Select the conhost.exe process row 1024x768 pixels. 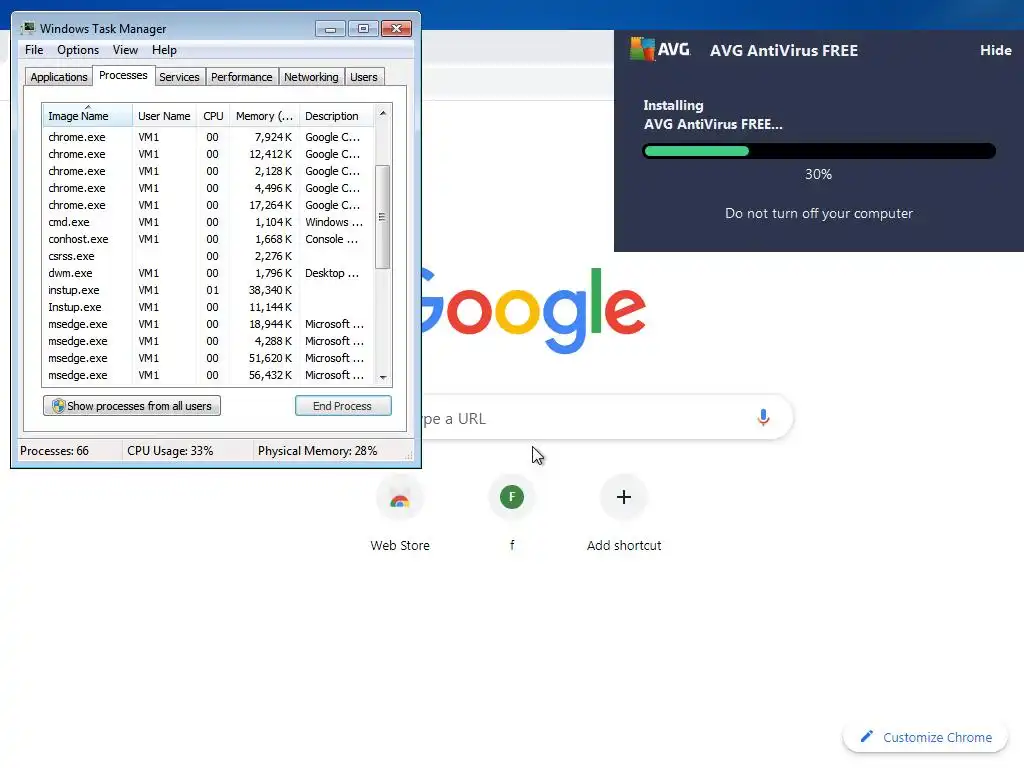(208, 239)
